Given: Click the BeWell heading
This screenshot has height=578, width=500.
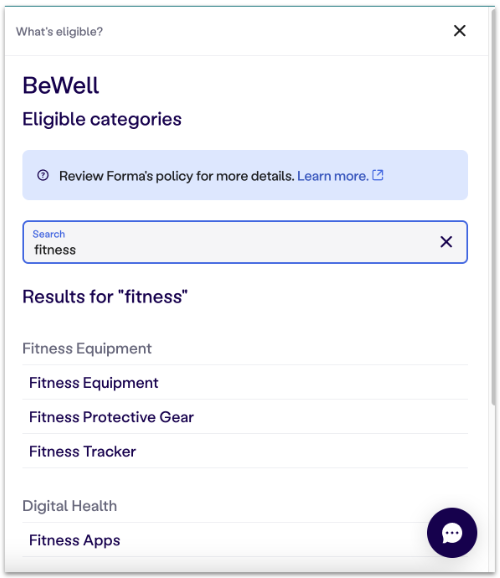Looking at the screenshot, I should coord(61,86).
